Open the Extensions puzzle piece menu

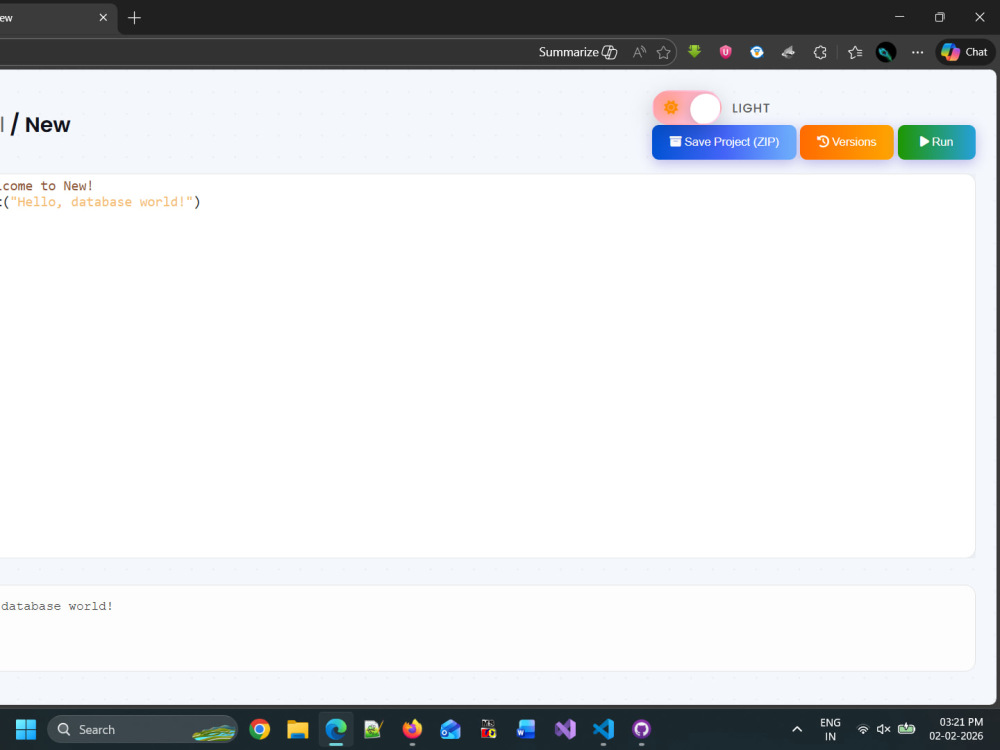point(820,52)
